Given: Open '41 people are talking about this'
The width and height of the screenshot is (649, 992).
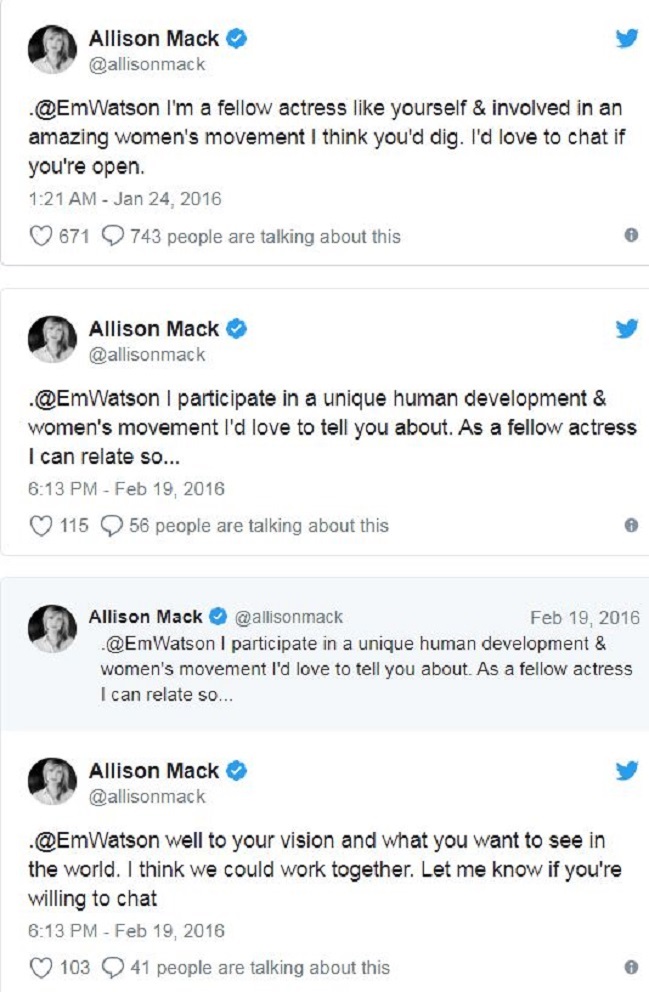Looking at the screenshot, I should pos(258,967).
